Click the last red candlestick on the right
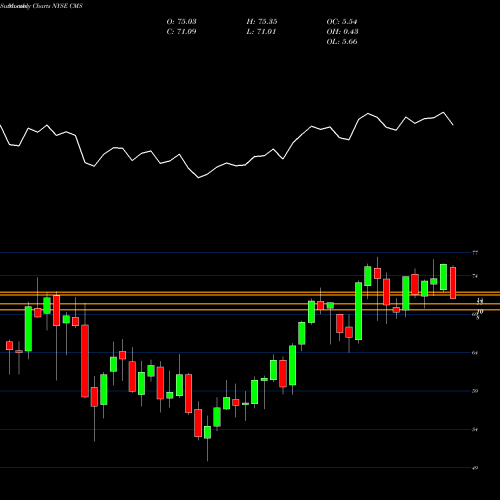The width and height of the screenshot is (500, 500). click(x=453, y=283)
